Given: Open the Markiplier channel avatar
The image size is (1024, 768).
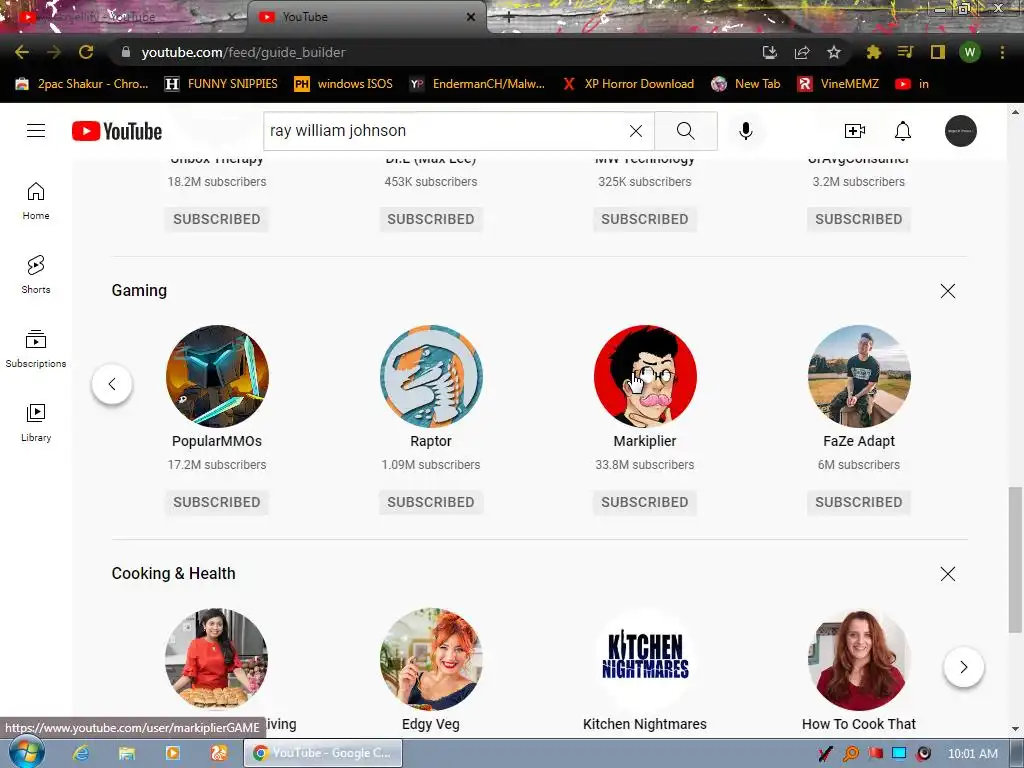Looking at the screenshot, I should (645, 376).
